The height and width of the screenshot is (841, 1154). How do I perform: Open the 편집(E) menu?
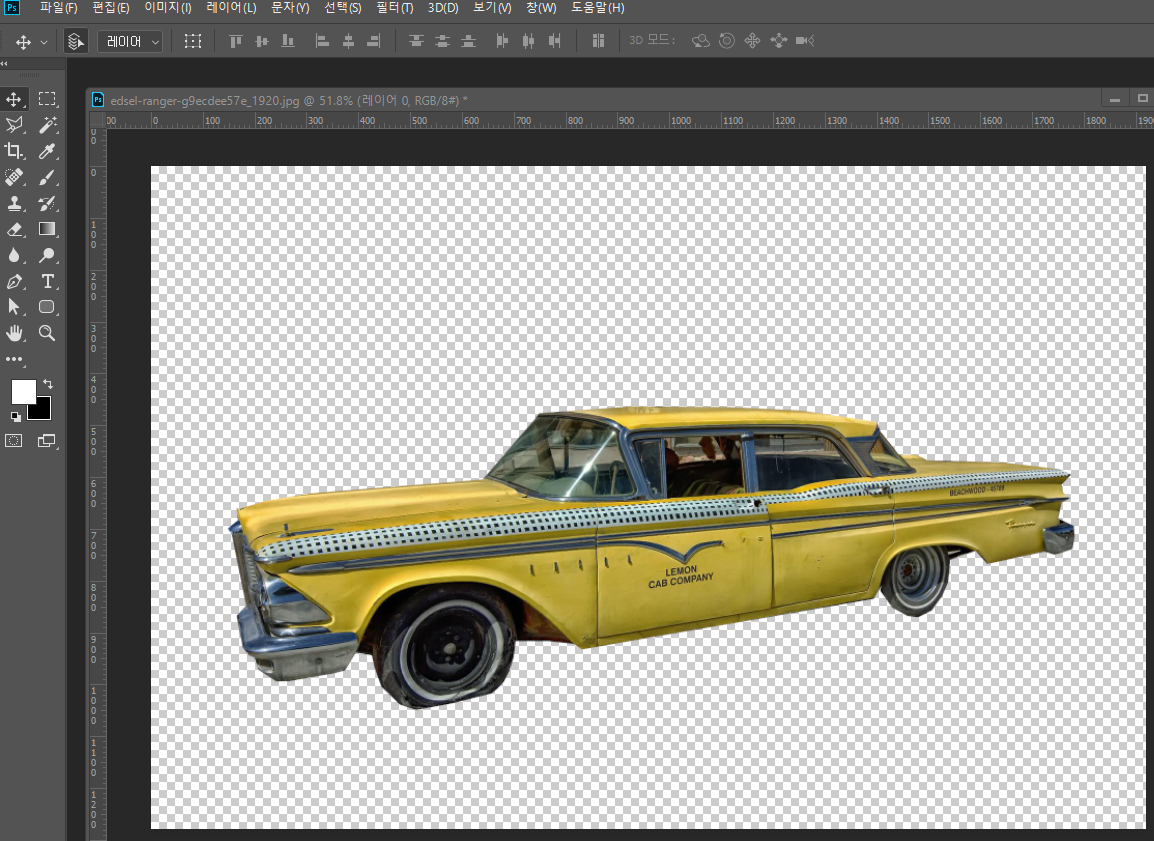coord(111,8)
